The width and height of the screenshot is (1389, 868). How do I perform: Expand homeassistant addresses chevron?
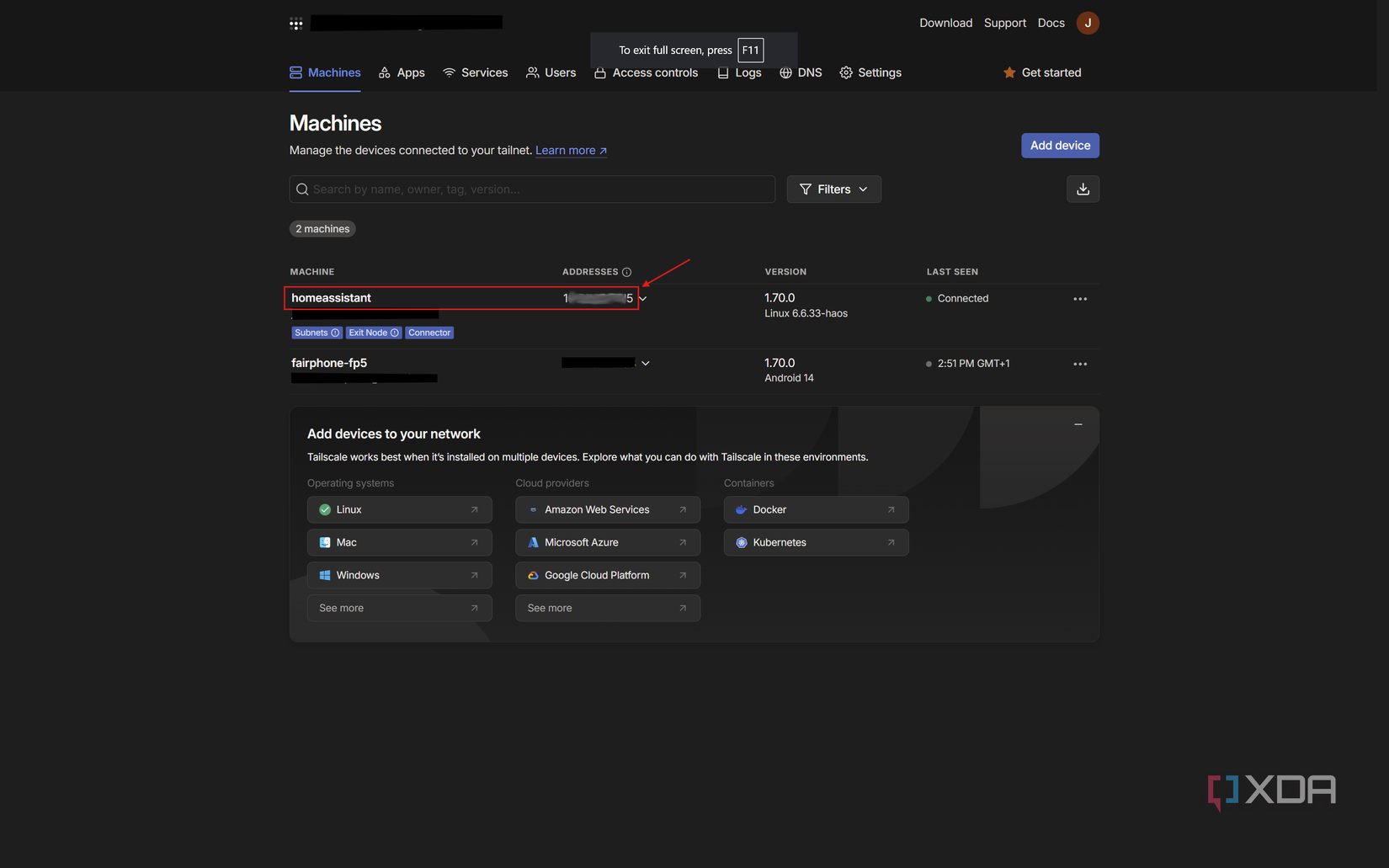click(643, 298)
